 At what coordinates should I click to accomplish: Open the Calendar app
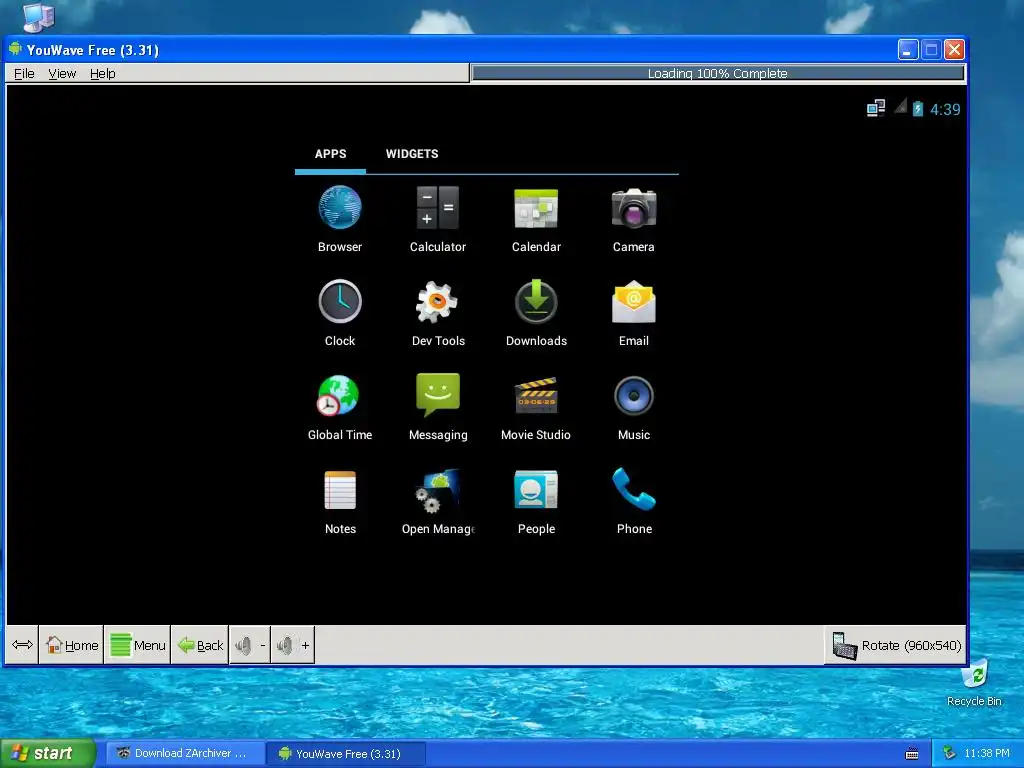click(x=536, y=219)
